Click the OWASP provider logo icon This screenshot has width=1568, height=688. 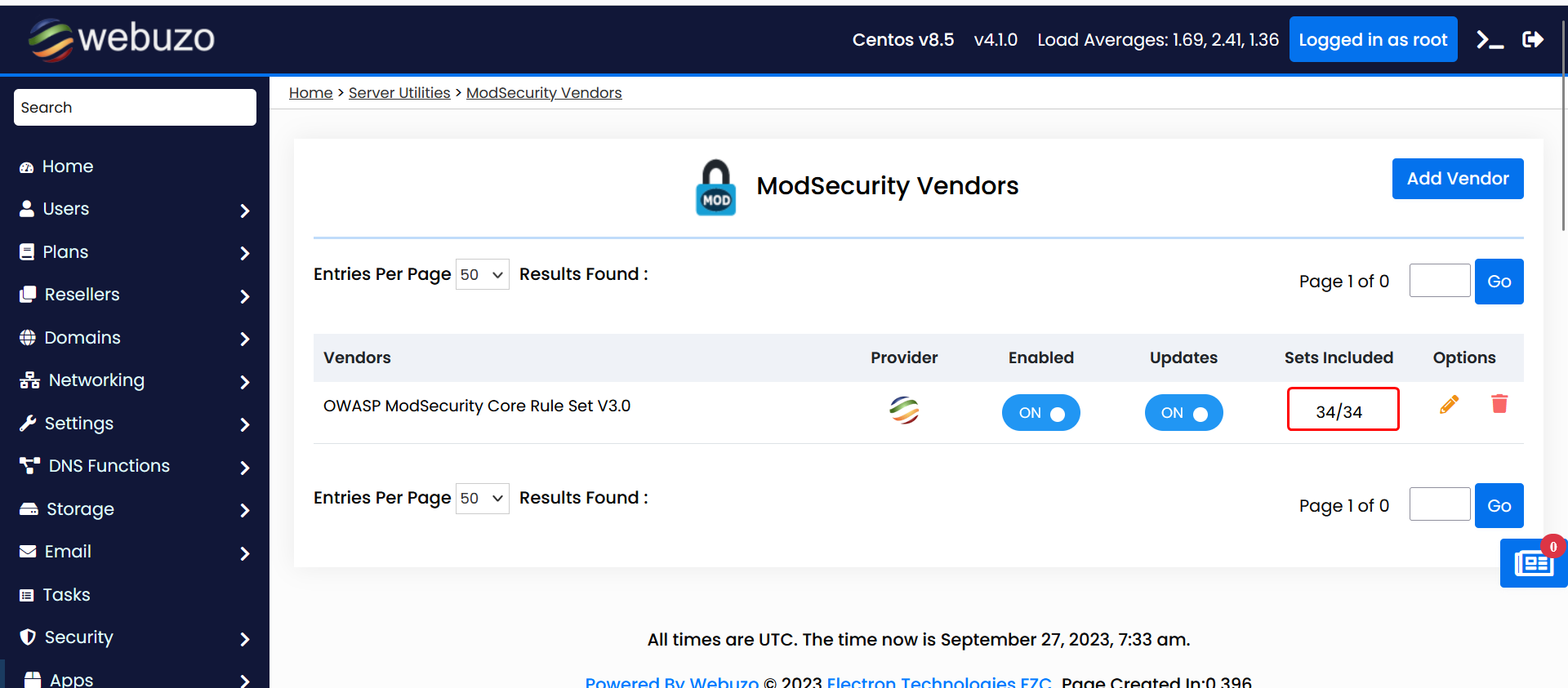904,410
